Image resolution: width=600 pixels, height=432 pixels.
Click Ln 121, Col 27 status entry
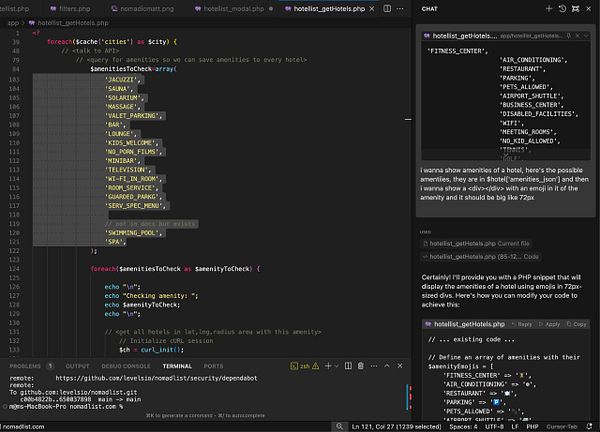396,426
